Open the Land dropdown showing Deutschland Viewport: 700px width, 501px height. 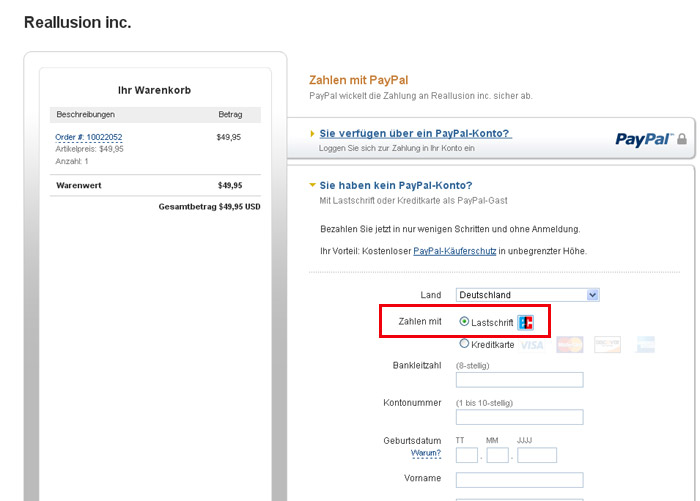[x=527, y=295]
